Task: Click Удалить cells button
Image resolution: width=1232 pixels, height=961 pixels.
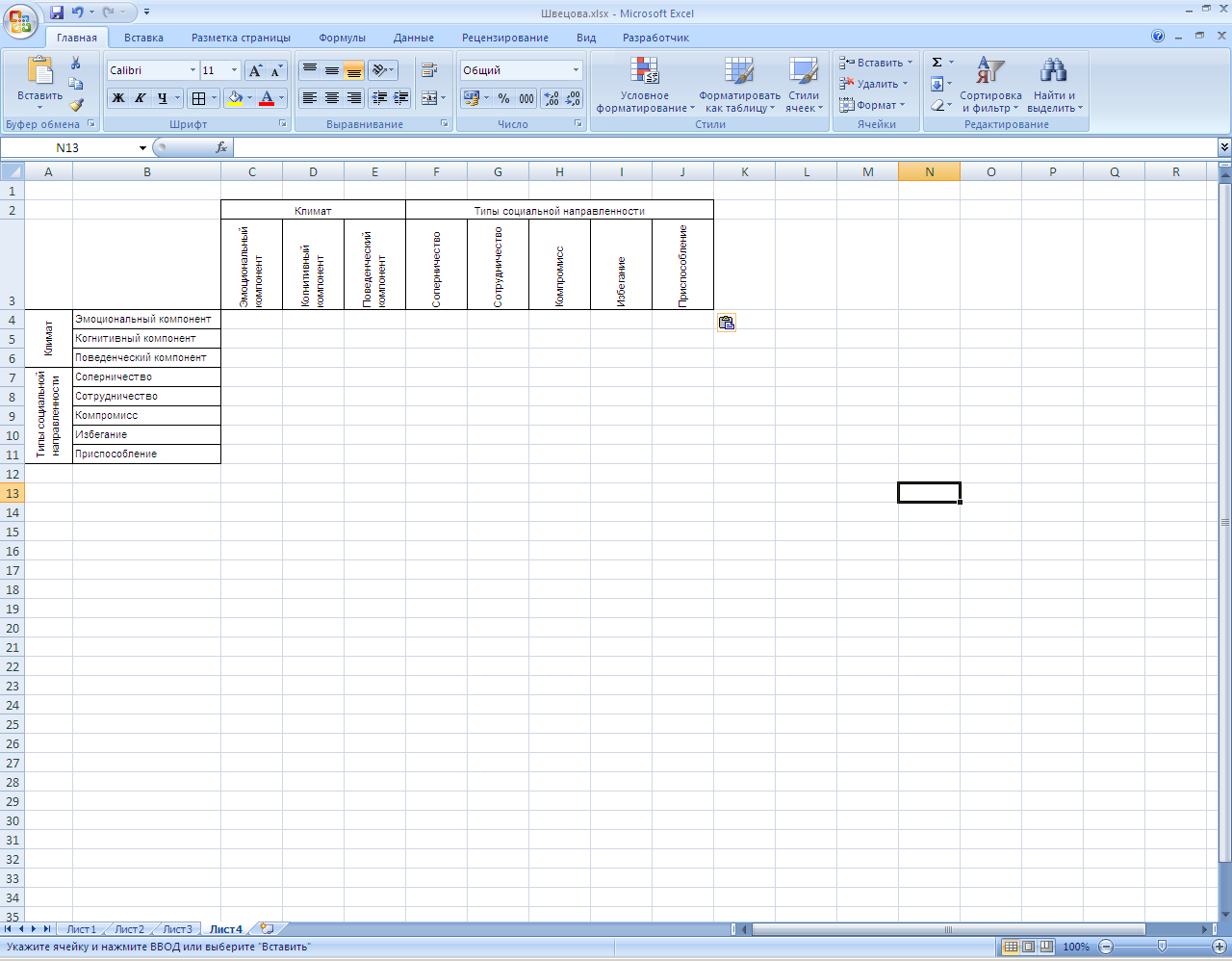Action: pos(873,84)
